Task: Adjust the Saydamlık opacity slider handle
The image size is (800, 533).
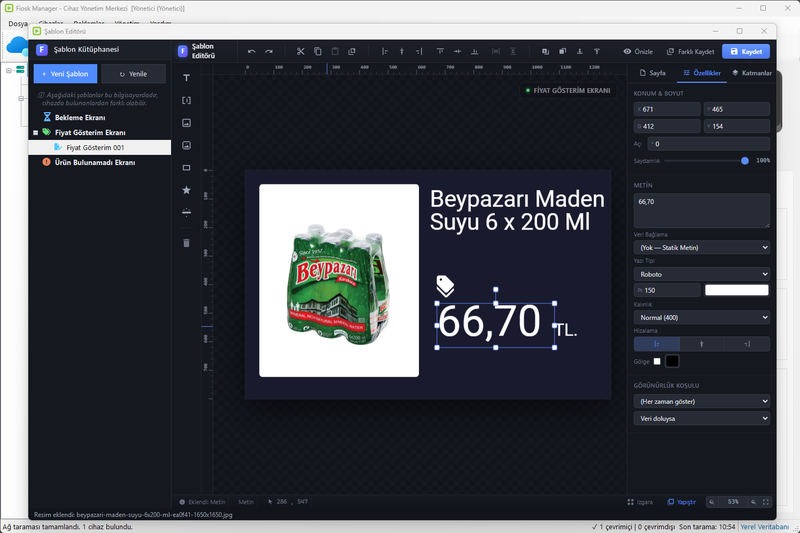Action: 745,161
